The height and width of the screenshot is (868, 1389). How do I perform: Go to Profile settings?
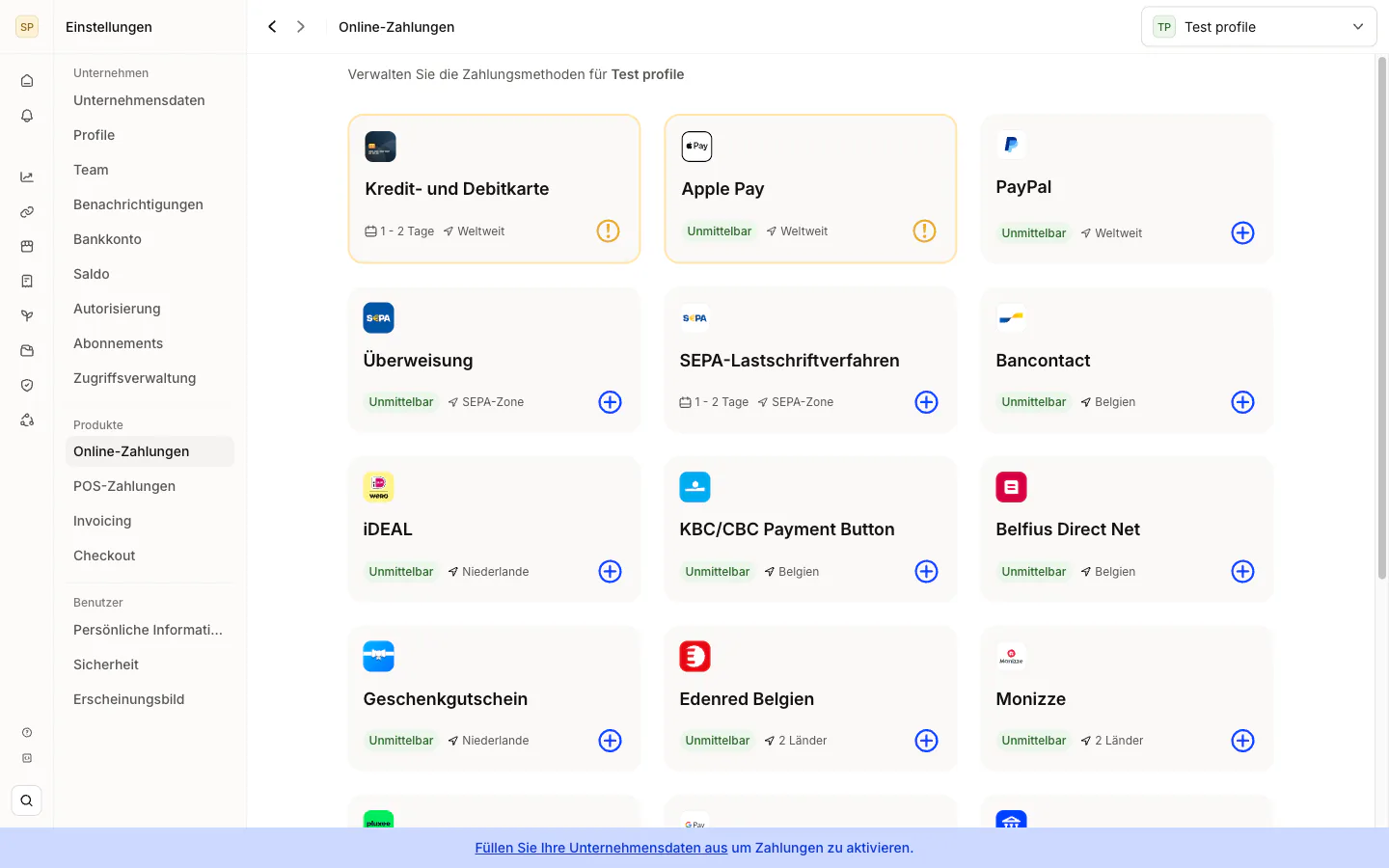pos(150,135)
